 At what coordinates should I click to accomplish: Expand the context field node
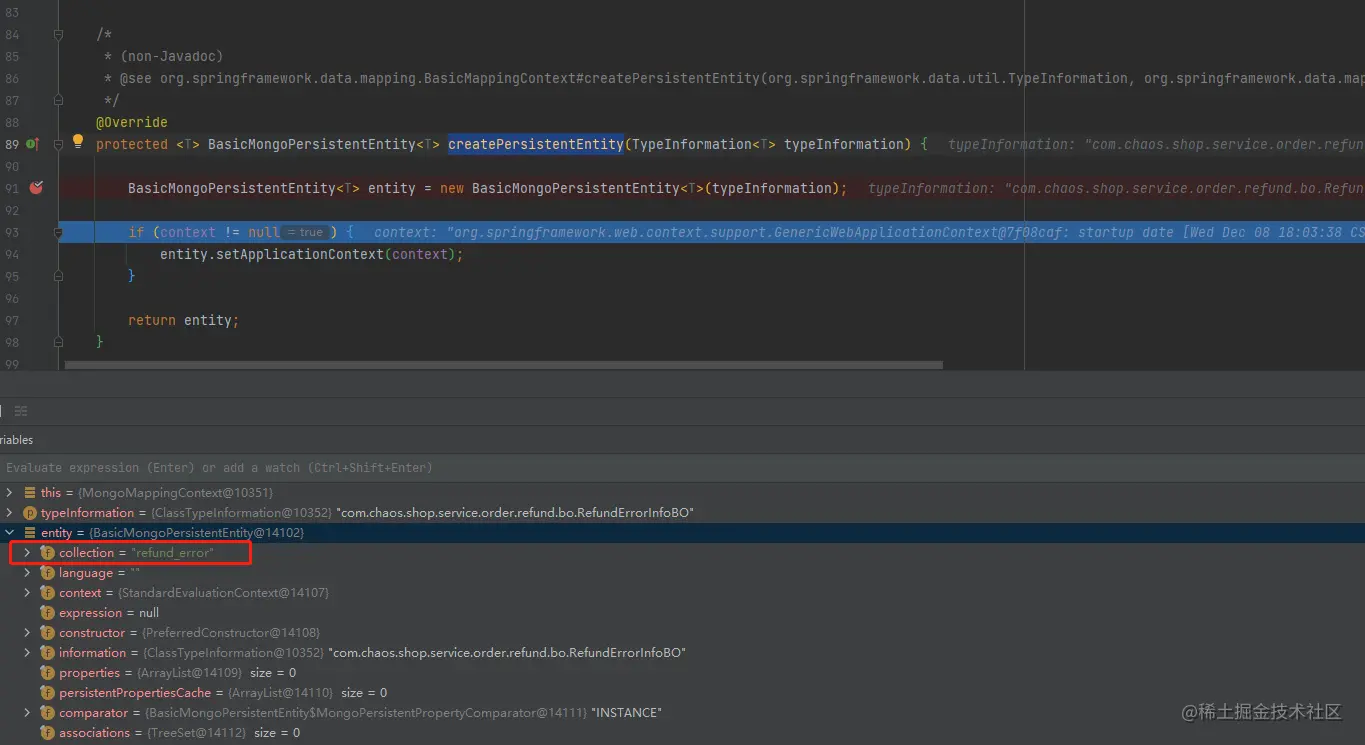27,593
